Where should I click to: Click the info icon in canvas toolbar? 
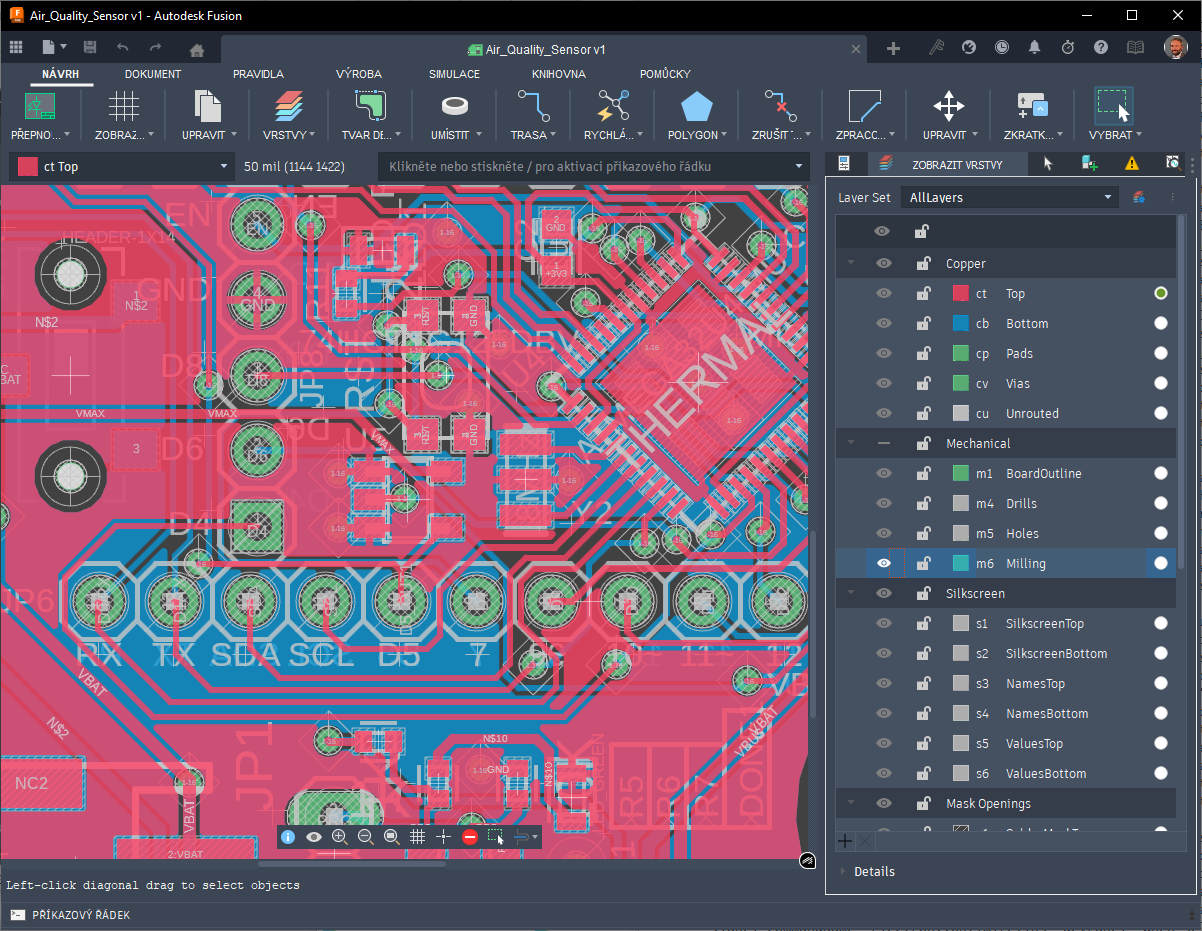coord(288,837)
